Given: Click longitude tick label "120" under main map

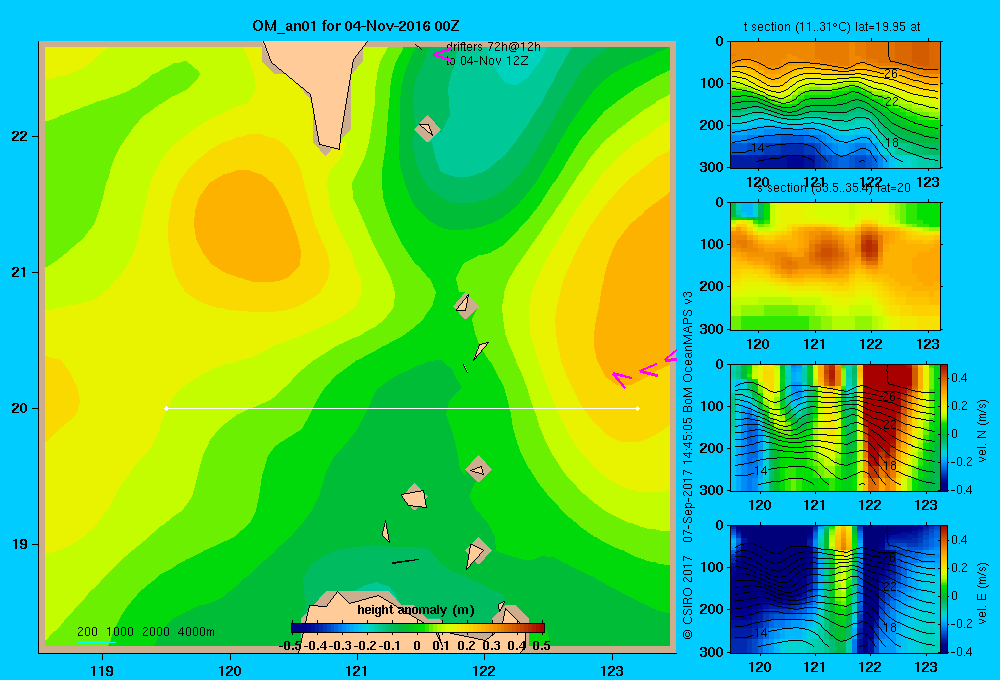Looking at the screenshot, I should tap(230, 670).
